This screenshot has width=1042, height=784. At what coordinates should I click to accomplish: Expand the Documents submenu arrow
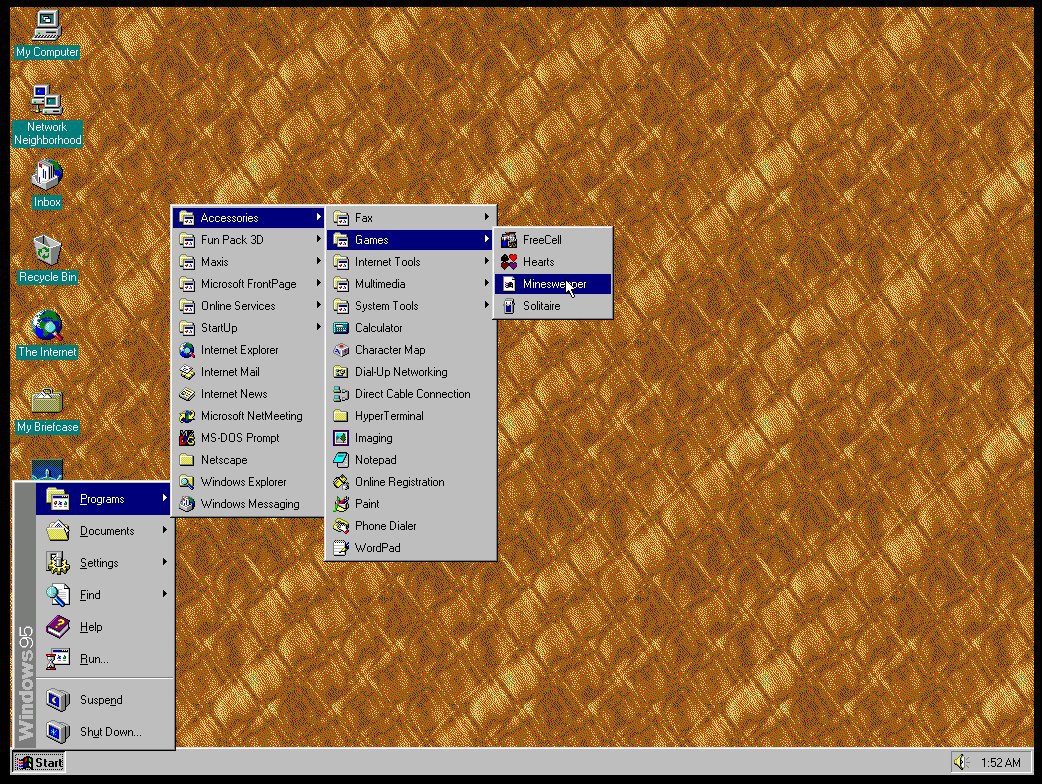164,530
